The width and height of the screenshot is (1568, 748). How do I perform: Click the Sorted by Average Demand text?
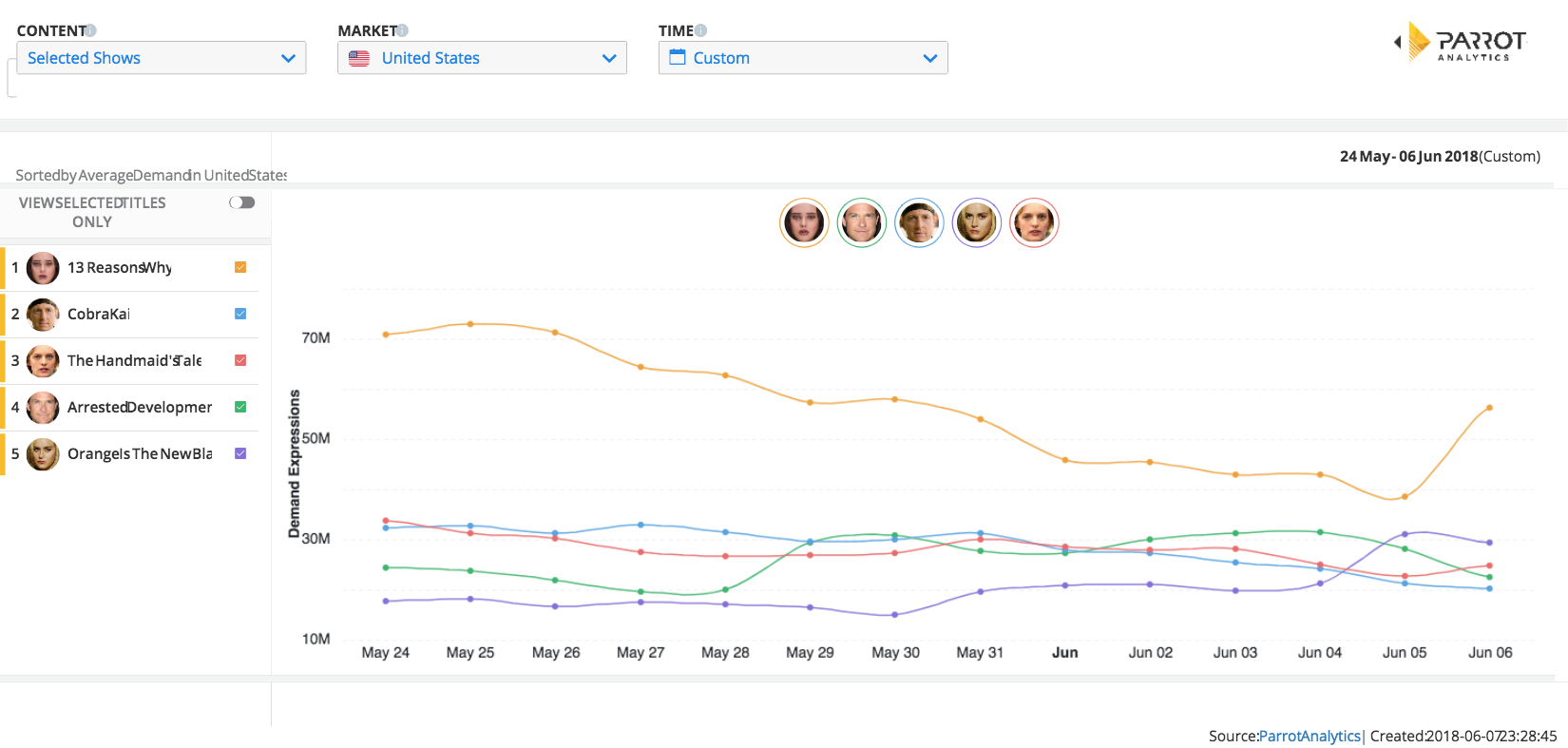click(151, 175)
